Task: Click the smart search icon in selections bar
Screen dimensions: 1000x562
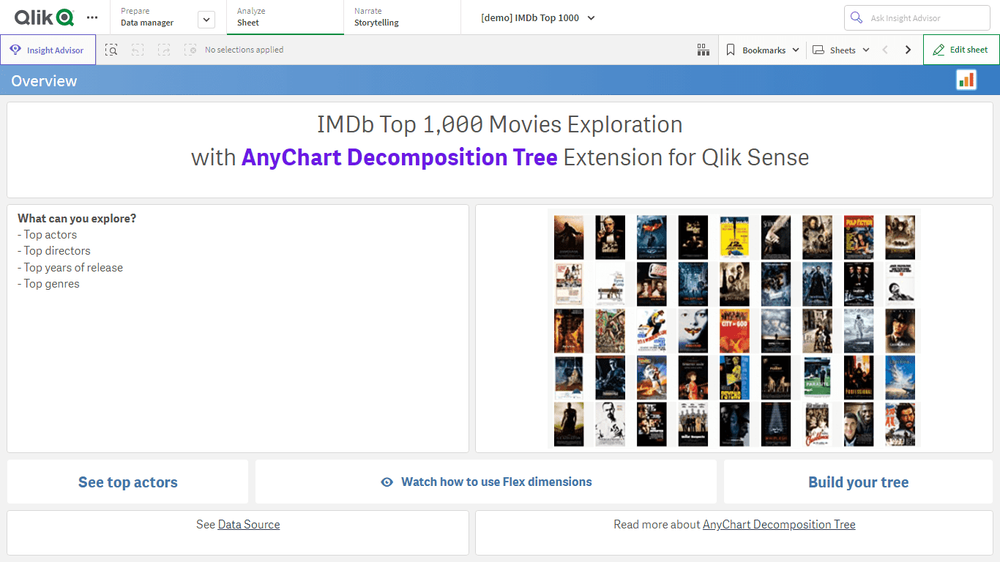Action: (x=112, y=50)
